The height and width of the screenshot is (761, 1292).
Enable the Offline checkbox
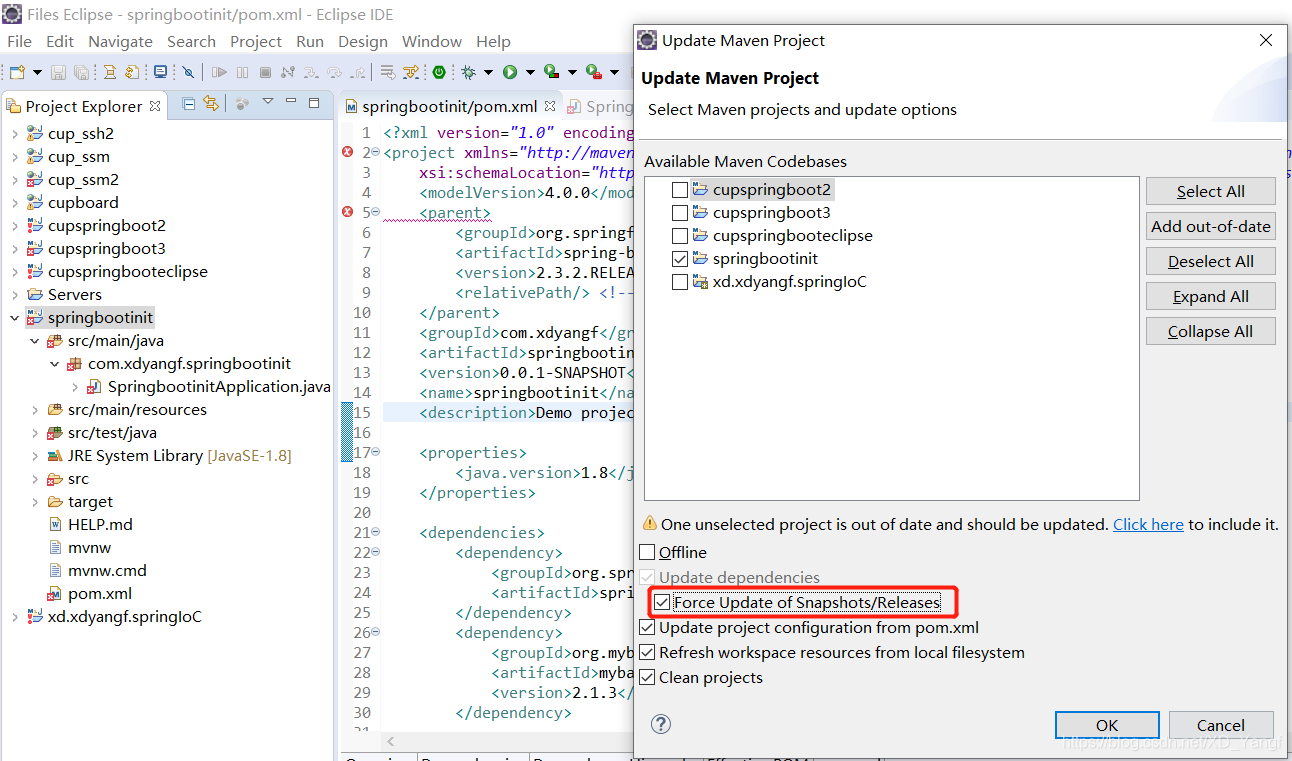click(647, 552)
